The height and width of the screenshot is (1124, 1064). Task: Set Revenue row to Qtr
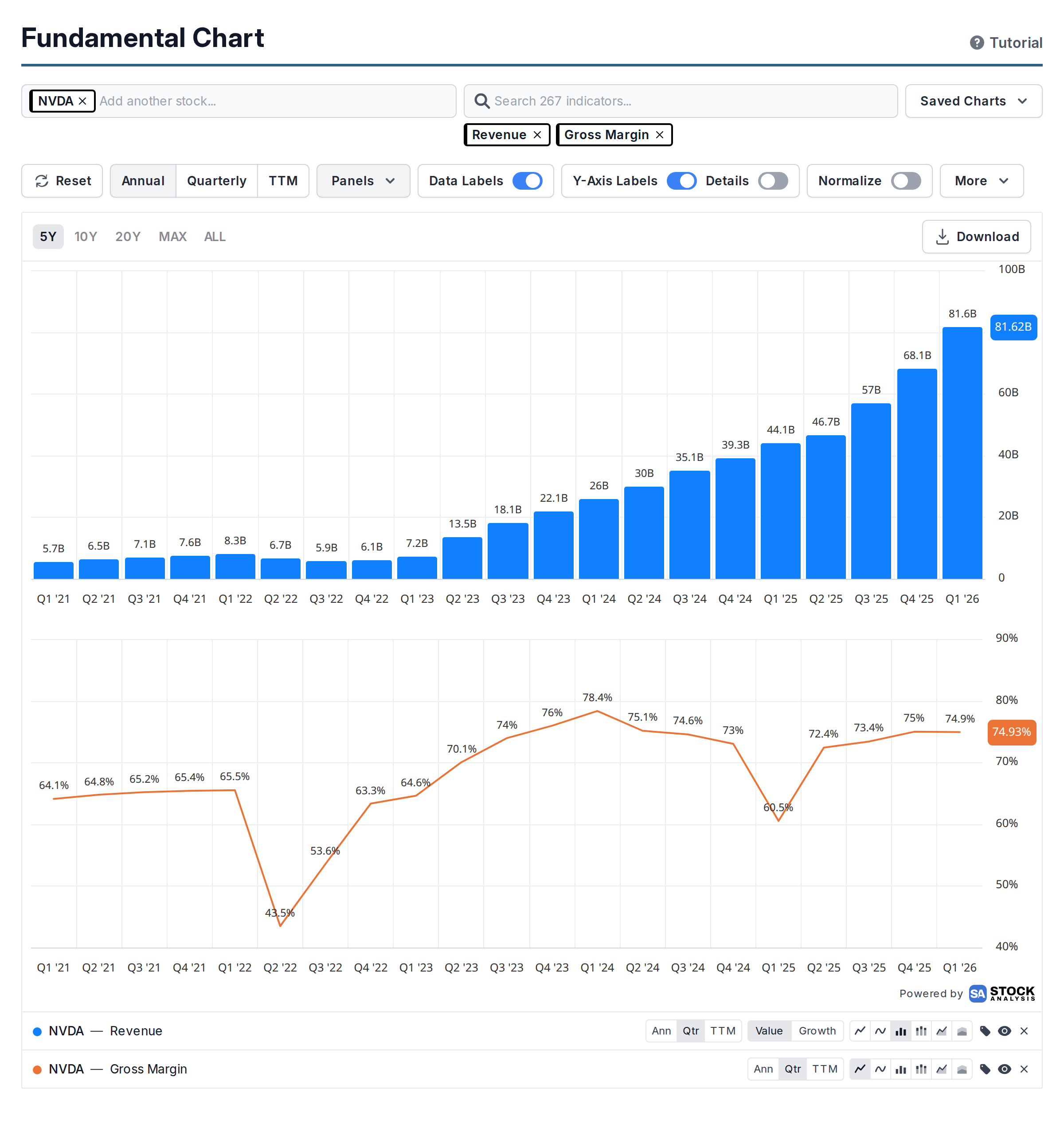(691, 1031)
